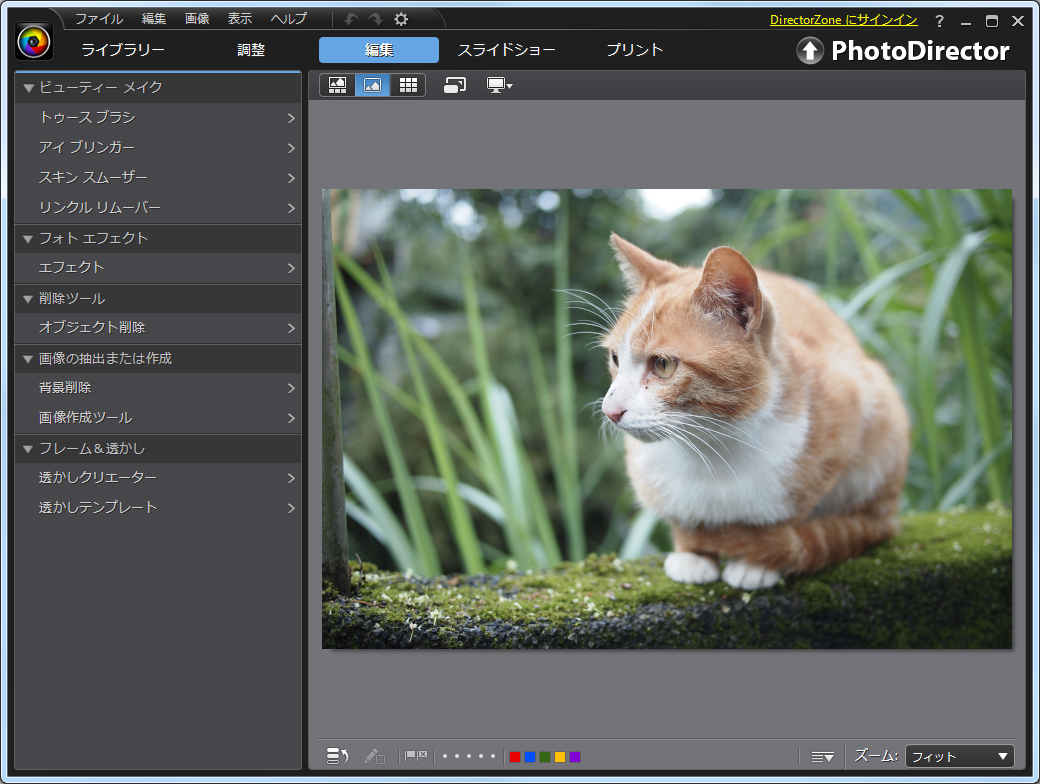
Task: Click the adjustment history icon
Action: coord(337,756)
